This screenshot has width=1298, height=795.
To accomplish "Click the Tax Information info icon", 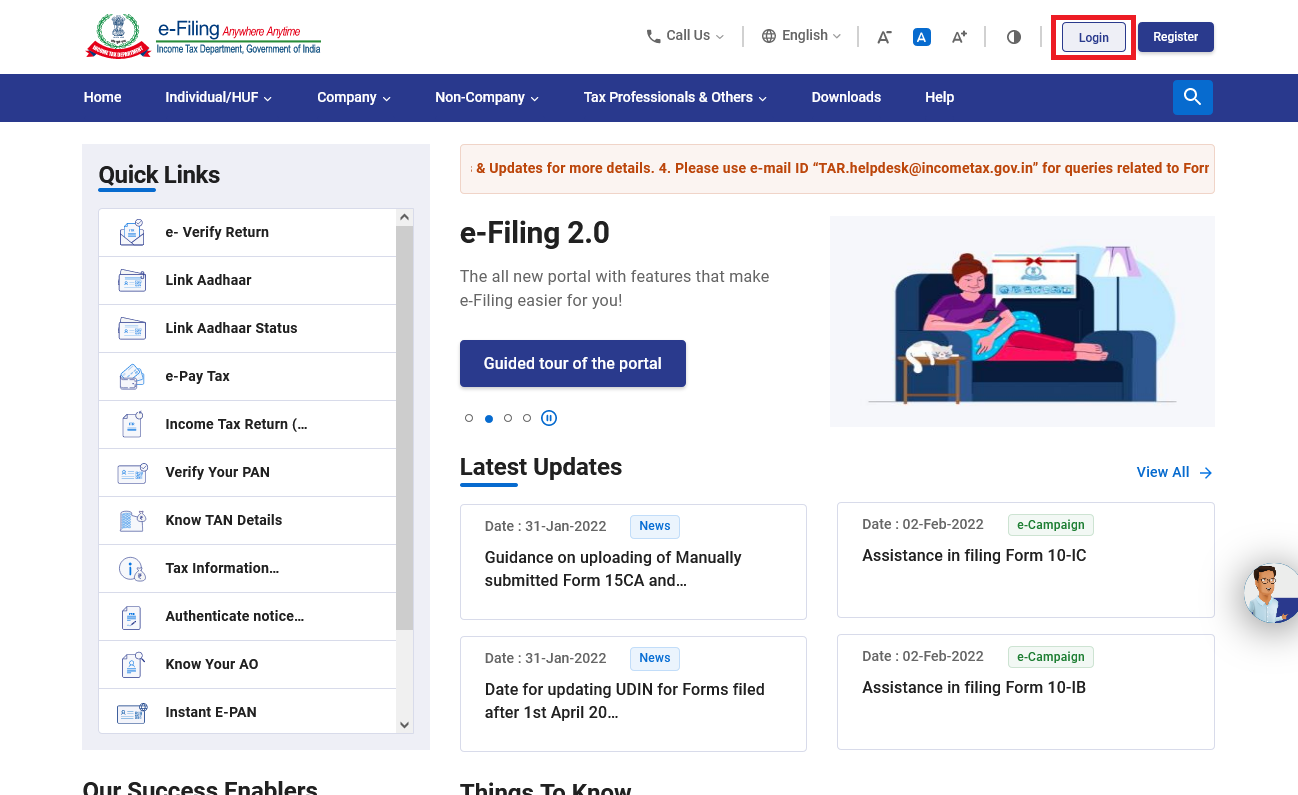I will (132, 568).
